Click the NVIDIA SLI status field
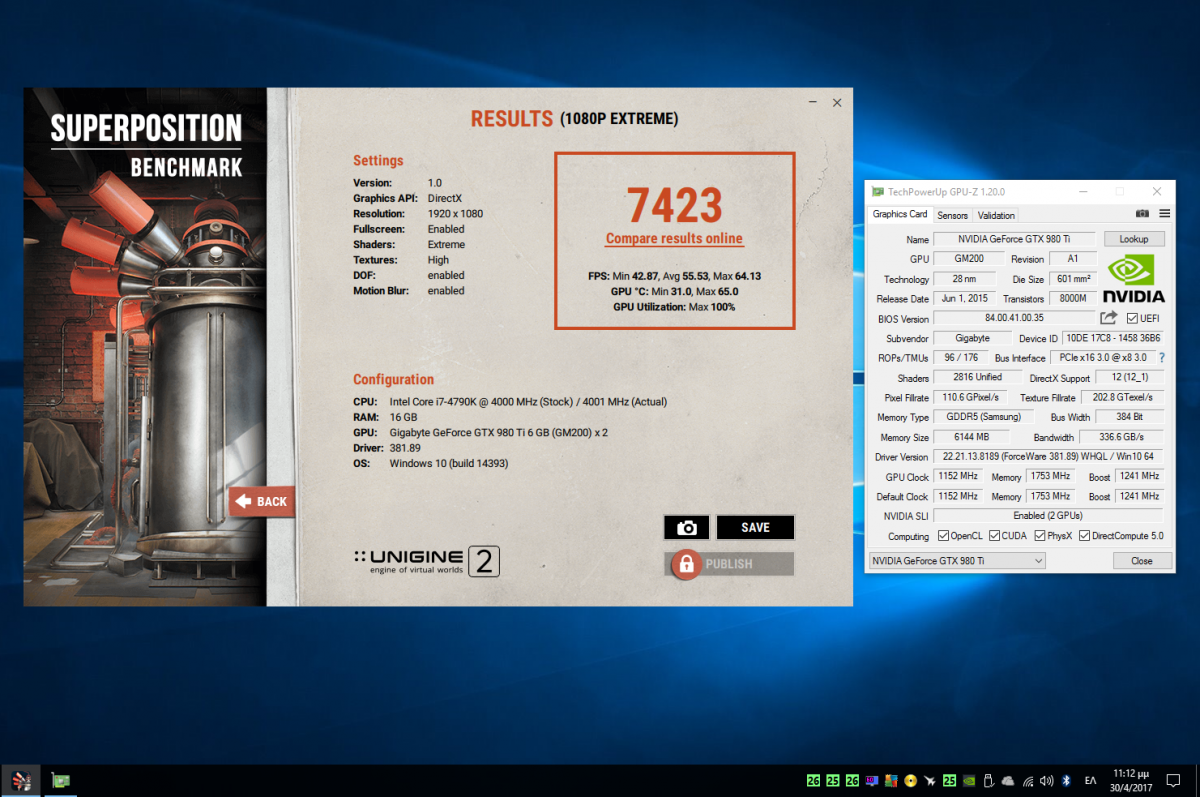This screenshot has width=1200, height=797. tap(1049, 516)
